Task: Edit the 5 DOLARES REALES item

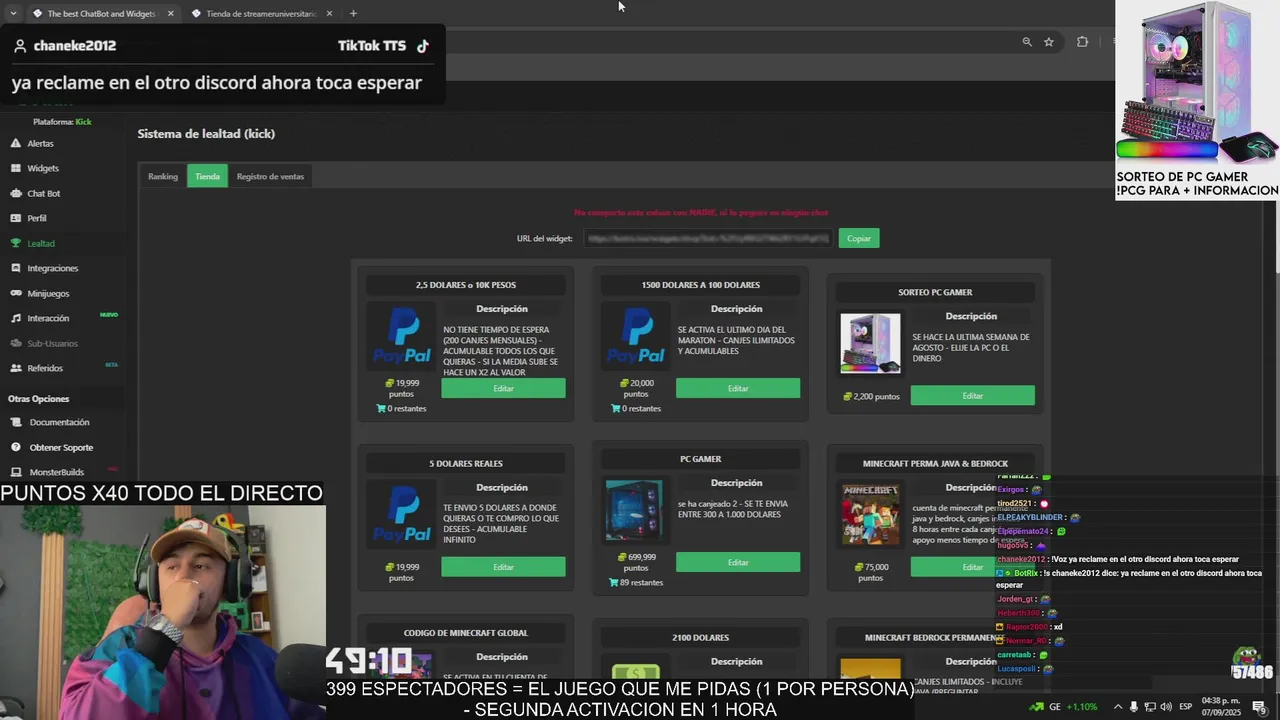Action: coord(503,567)
